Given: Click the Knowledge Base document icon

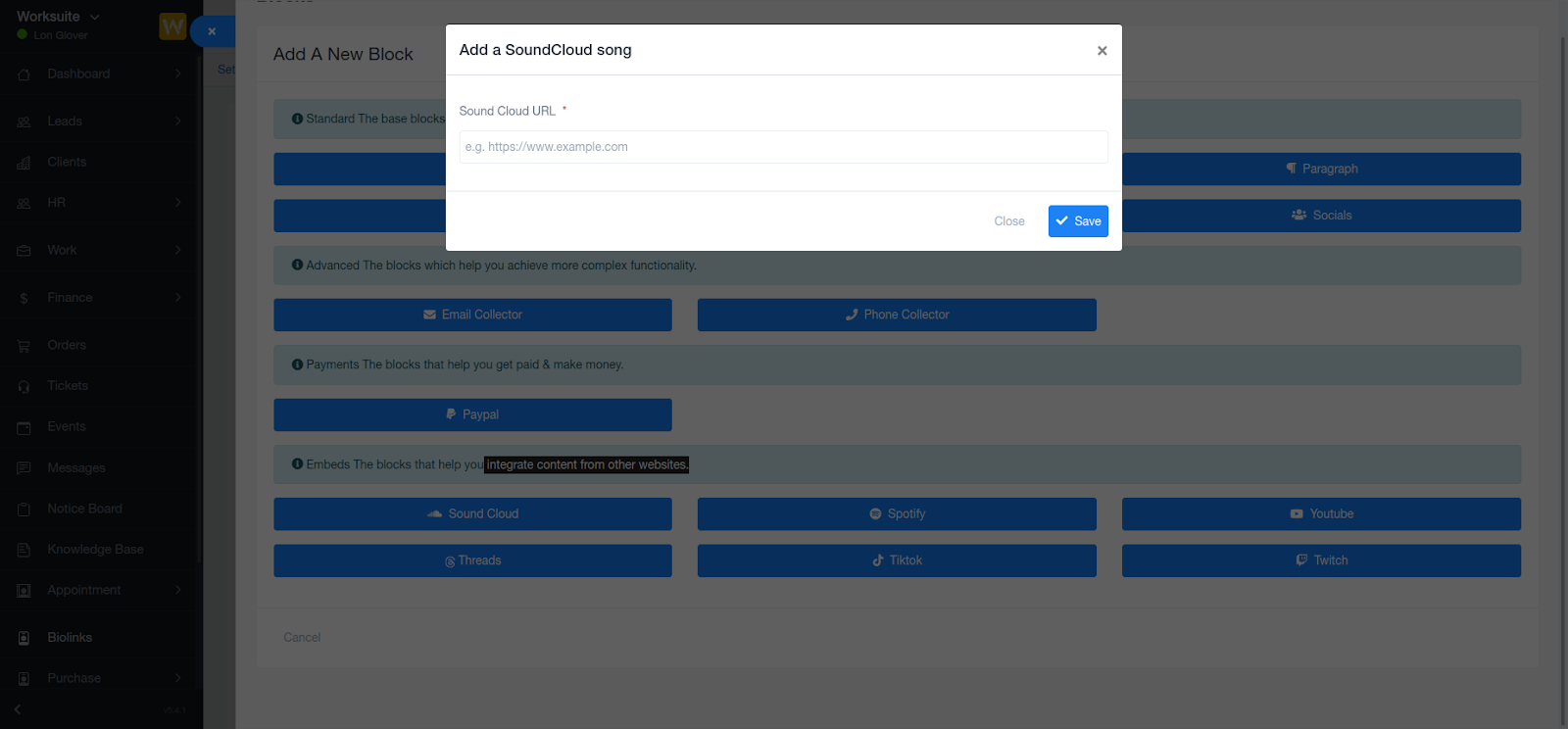Looking at the screenshot, I should 24,550.
